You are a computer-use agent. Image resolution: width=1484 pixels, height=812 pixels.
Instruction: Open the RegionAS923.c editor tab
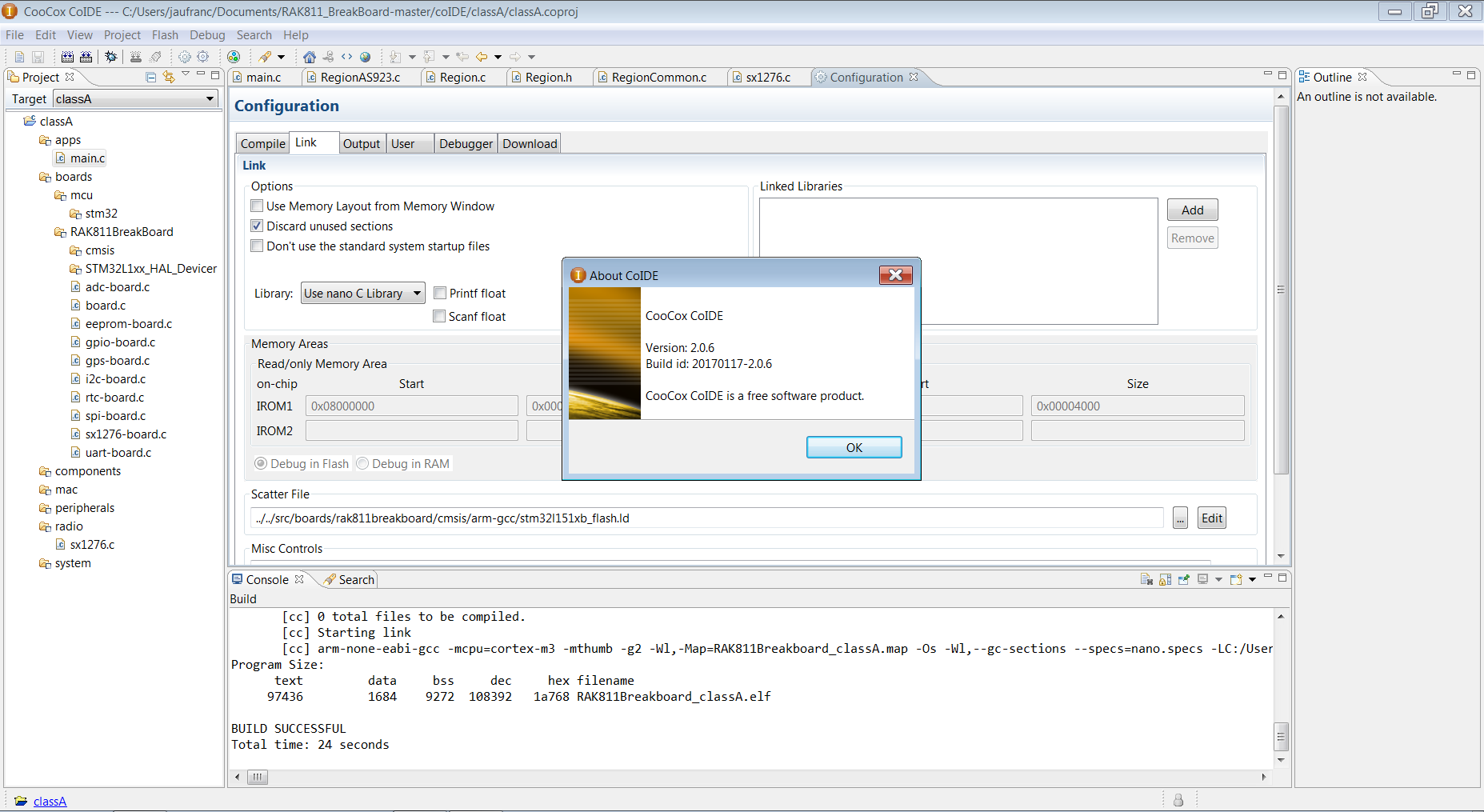pyautogui.click(x=360, y=78)
